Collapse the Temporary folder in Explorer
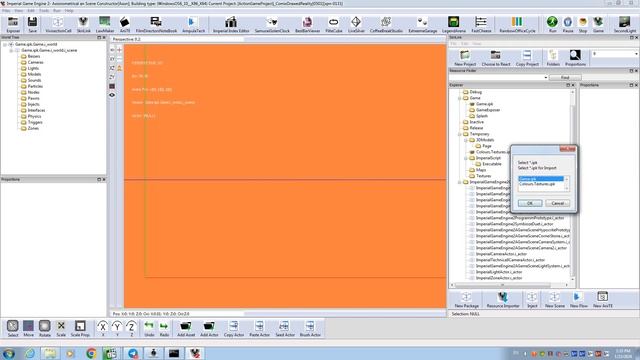Viewport: 640px width, 360px height. click(x=460, y=134)
